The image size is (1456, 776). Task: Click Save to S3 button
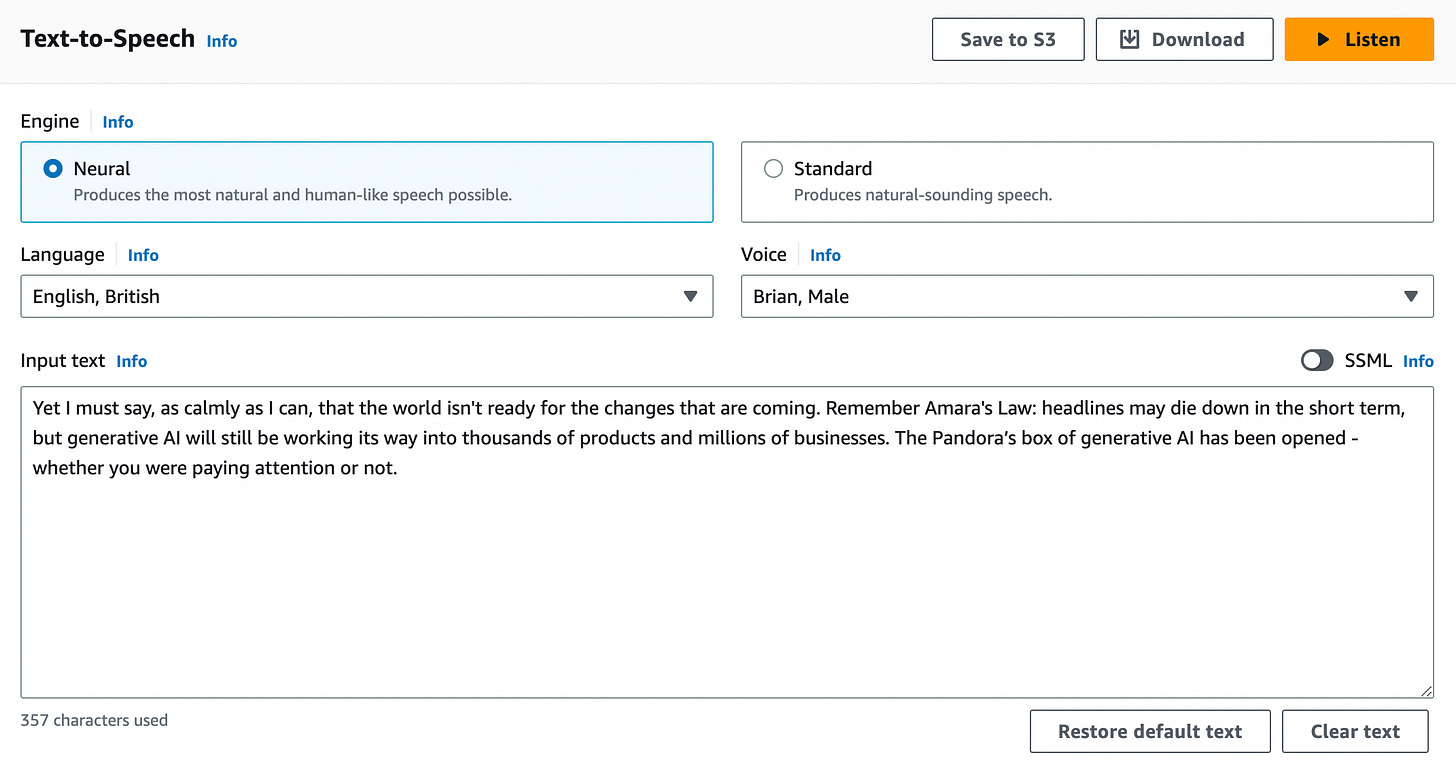[x=1008, y=40]
